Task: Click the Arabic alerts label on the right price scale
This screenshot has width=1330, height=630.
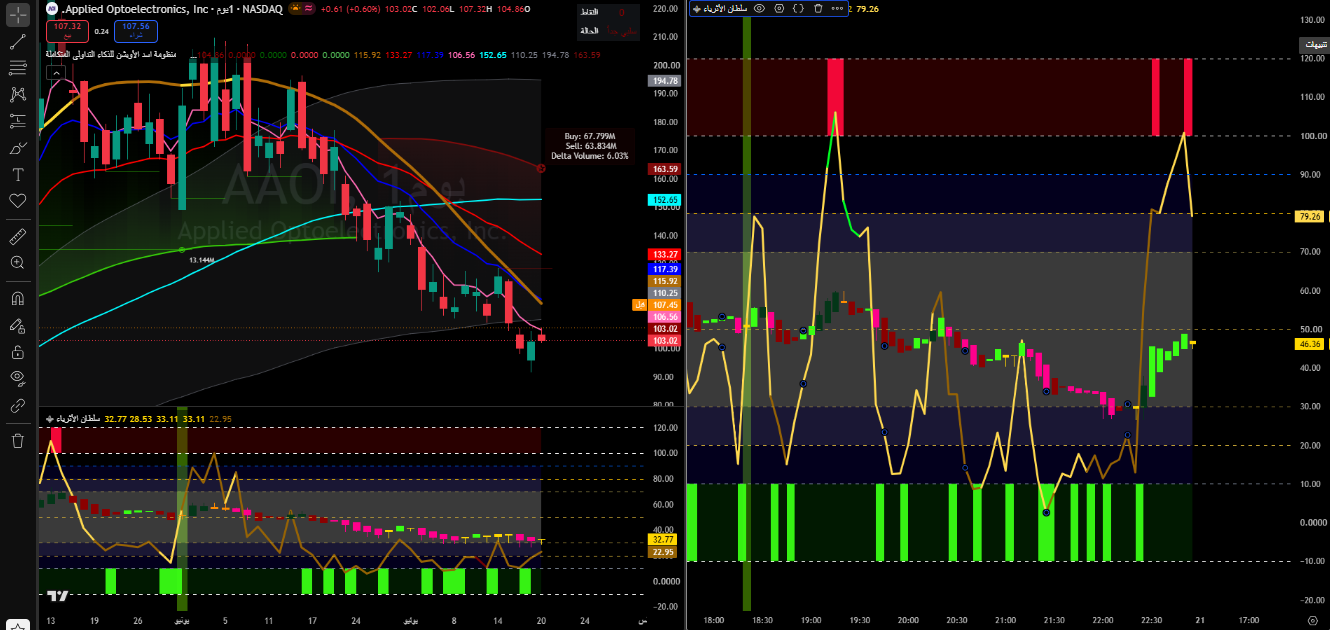Action: coord(1314,45)
